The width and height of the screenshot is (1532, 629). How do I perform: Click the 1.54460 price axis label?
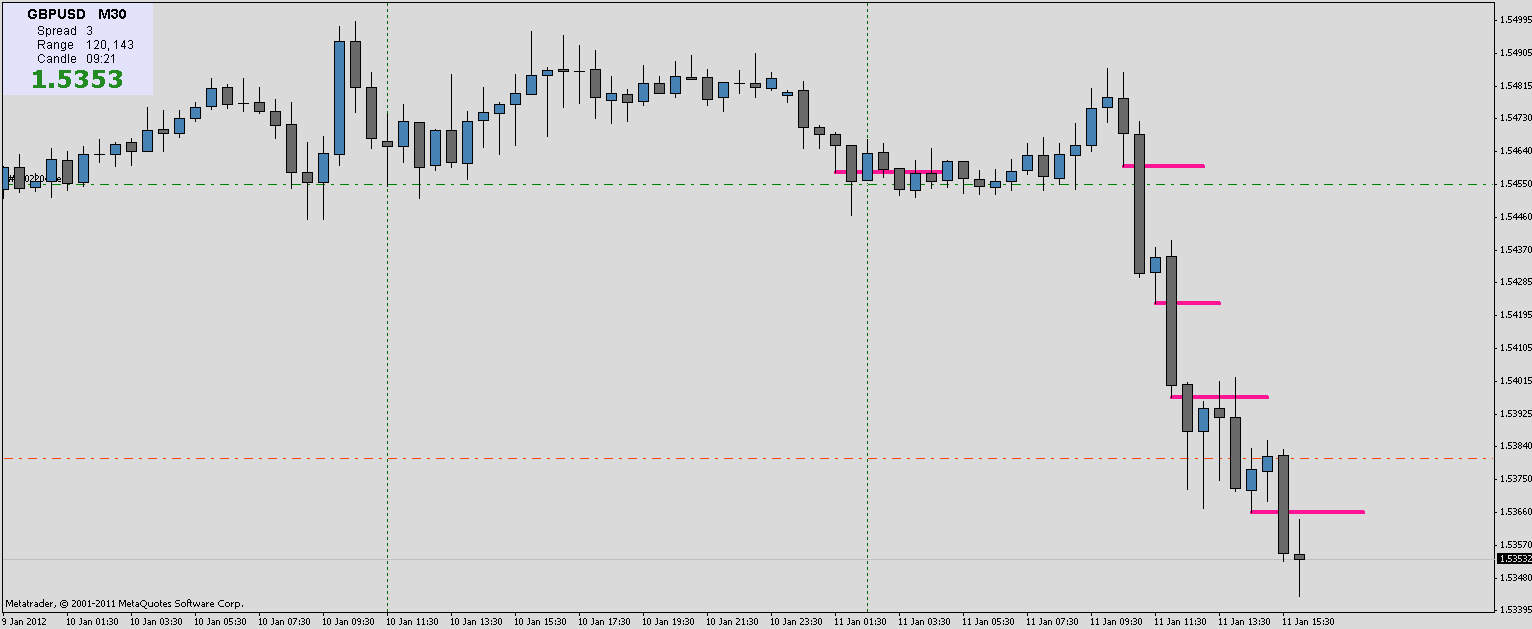(1514, 216)
